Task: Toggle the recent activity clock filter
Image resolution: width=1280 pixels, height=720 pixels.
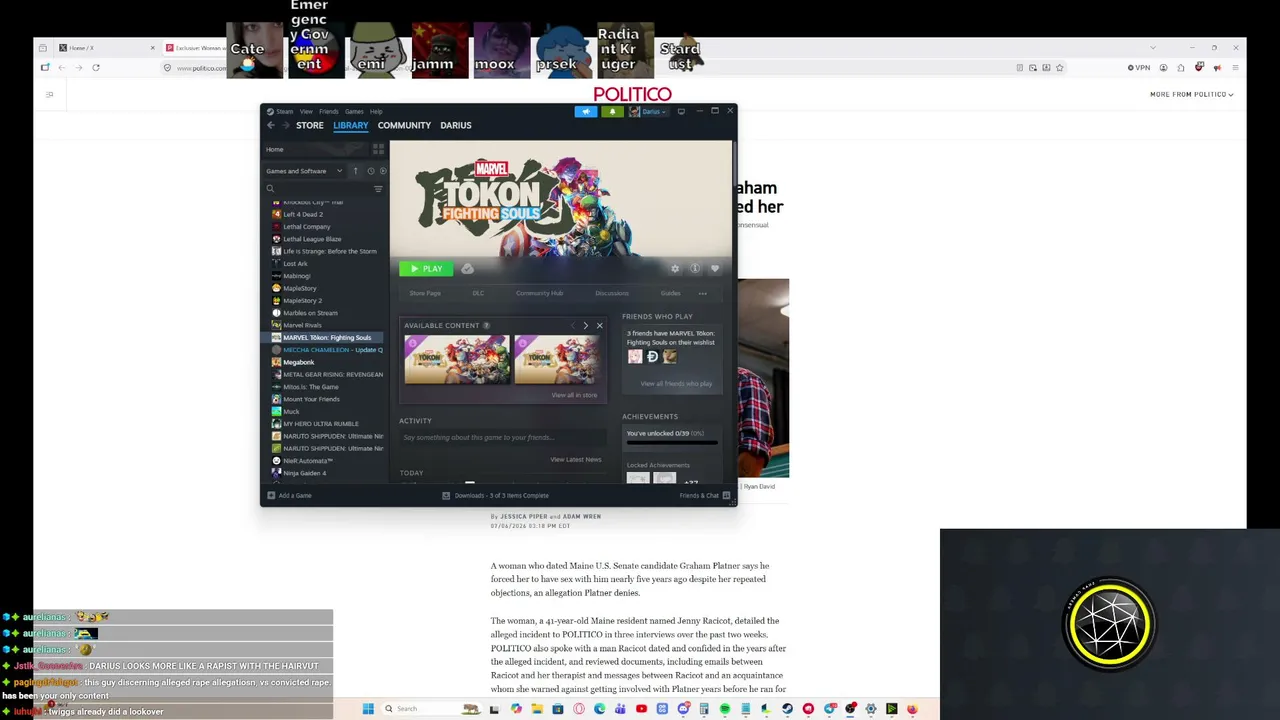Action: point(370,171)
